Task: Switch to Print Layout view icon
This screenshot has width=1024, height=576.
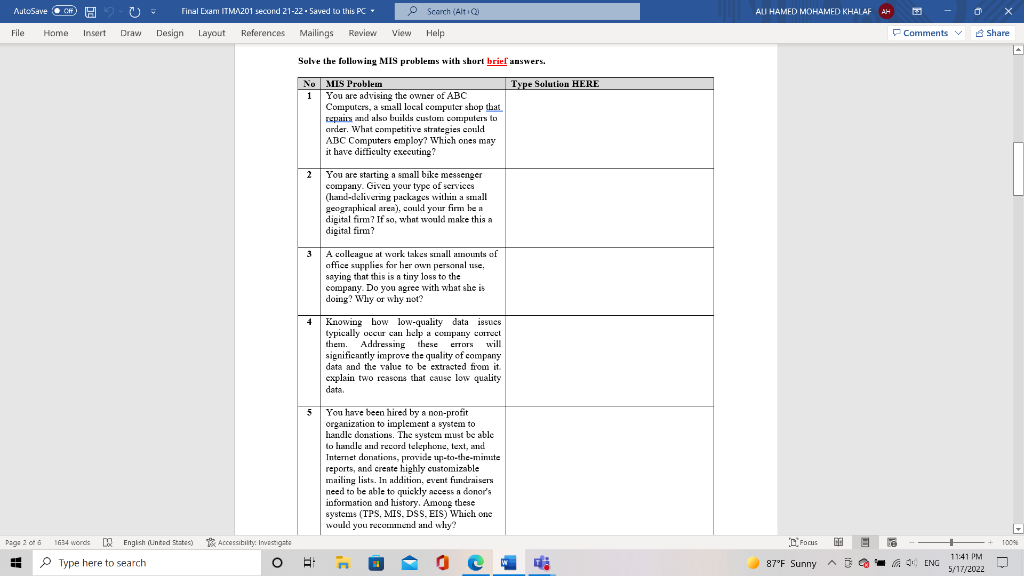Action: pos(865,542)
